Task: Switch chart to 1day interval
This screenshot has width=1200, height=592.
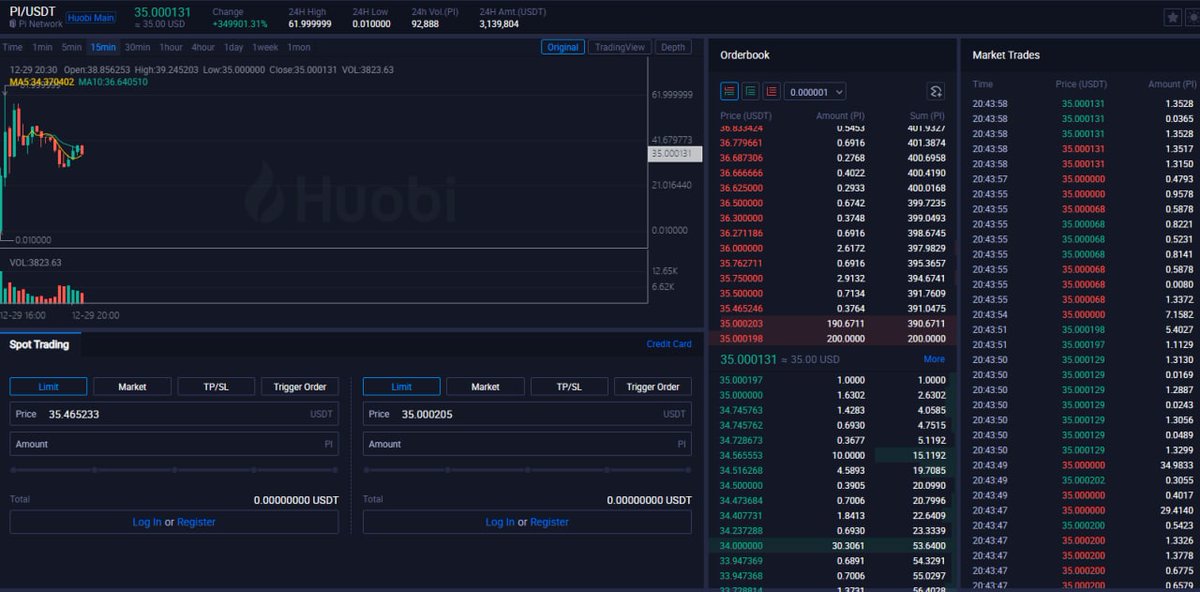Action: [x=233, y=47]
